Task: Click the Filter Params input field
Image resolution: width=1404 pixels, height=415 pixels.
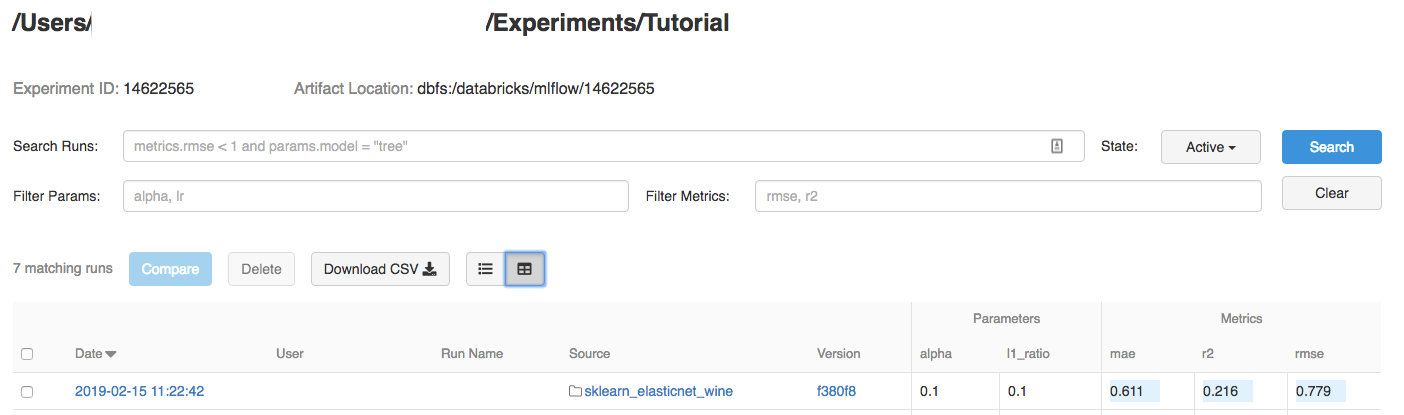Action: (x=375, y=196)
